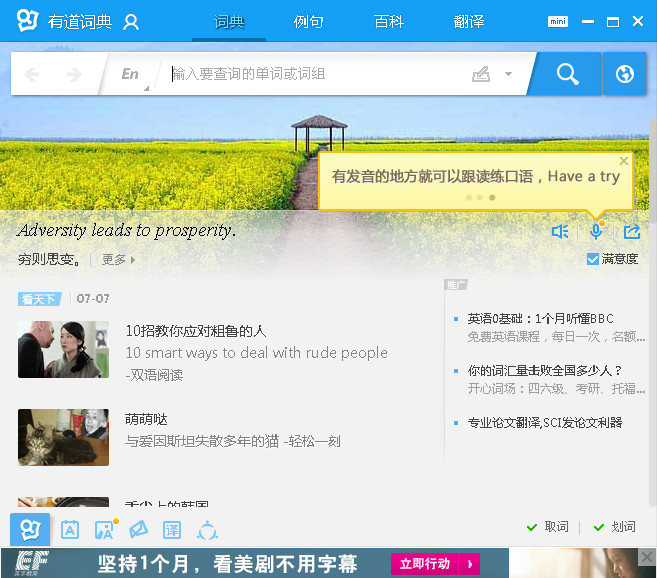Image resolution: width=657 pixels, height=578 pixels.
Task: Expand 更多 next to the daily sentence
Action: [118, 260]
